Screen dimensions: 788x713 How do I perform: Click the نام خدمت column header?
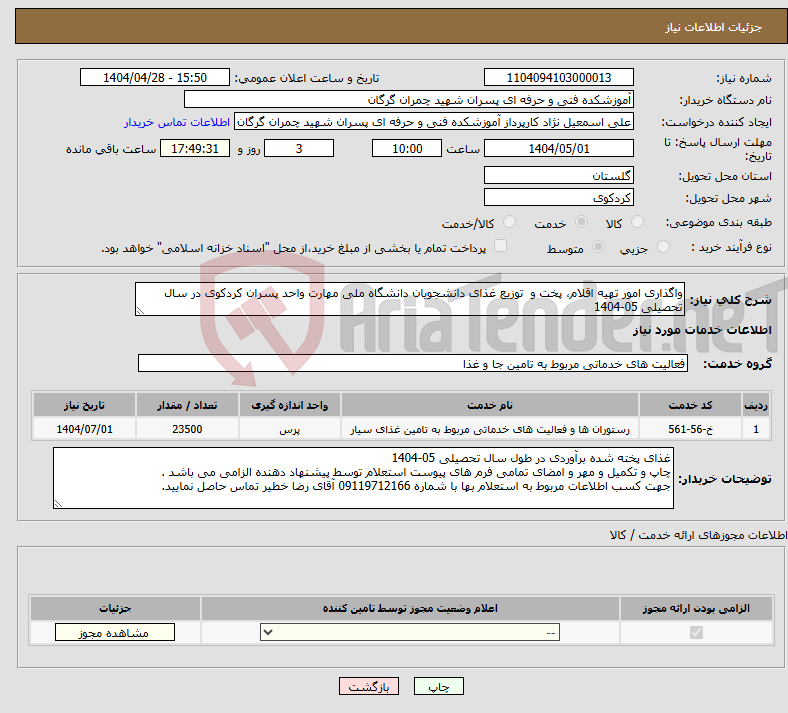coord(490,405)
